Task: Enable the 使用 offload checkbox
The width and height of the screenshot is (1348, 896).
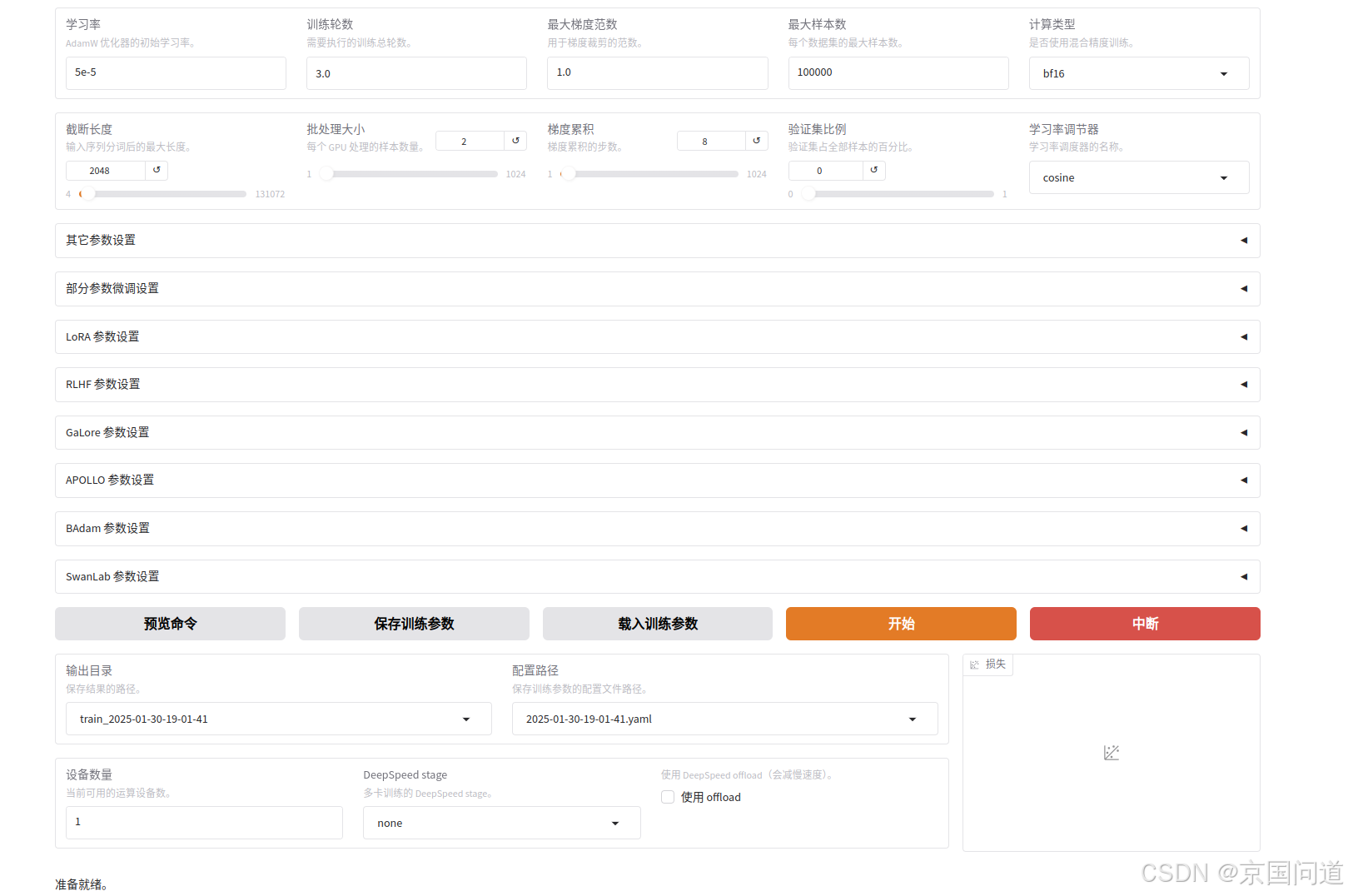Action: [x=668, y=797]
